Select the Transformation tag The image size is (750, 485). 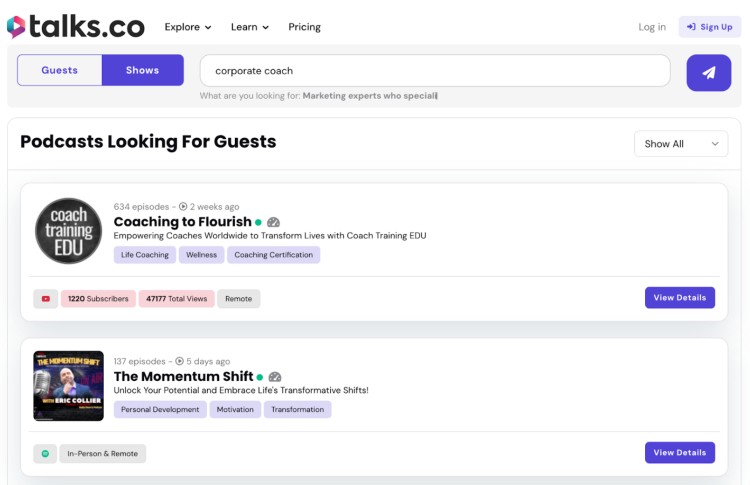(298, 409)
